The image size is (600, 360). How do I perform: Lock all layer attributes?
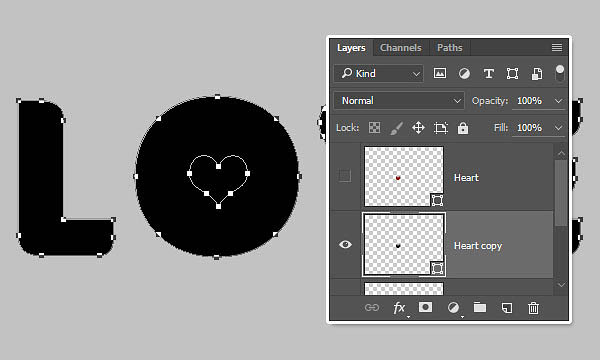(463, 128)
